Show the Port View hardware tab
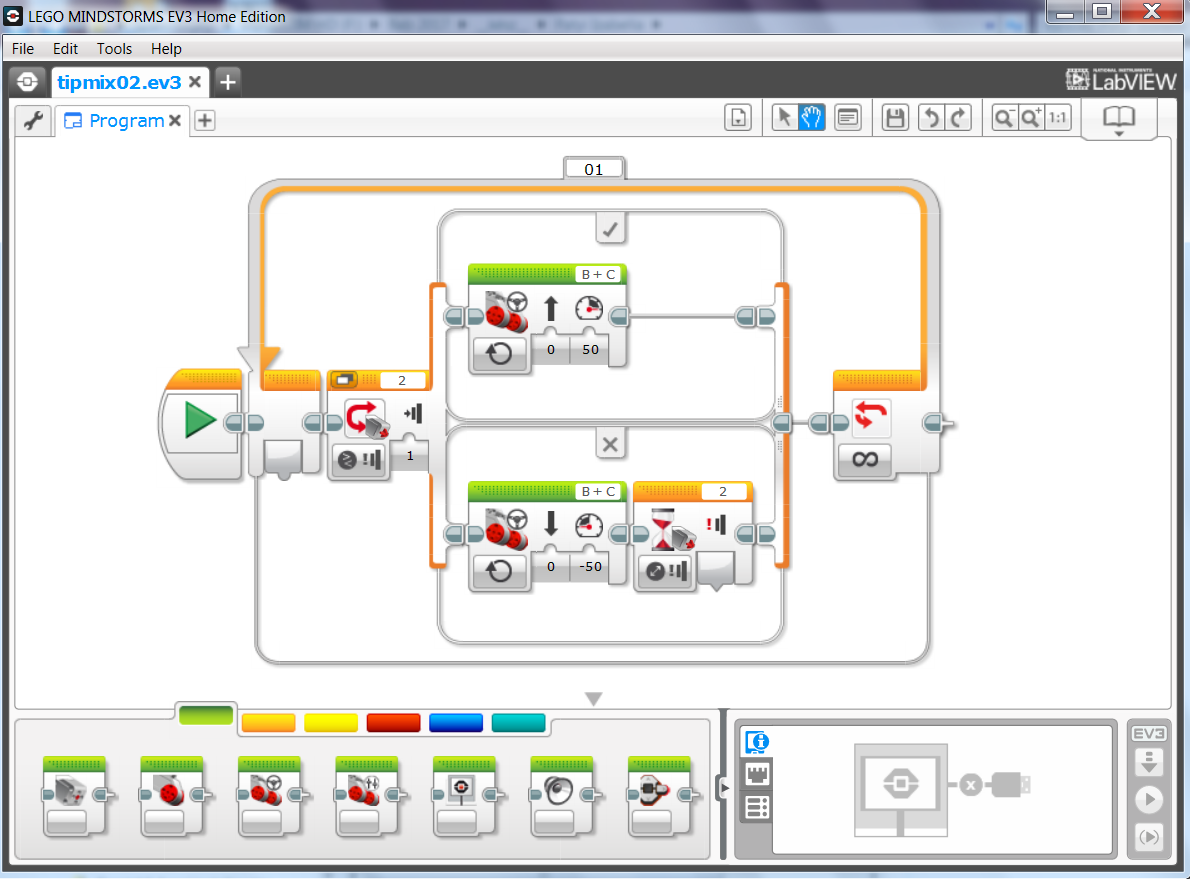Image resolution: width=1190 pixels, height=879 pixels. pos(757,775)
